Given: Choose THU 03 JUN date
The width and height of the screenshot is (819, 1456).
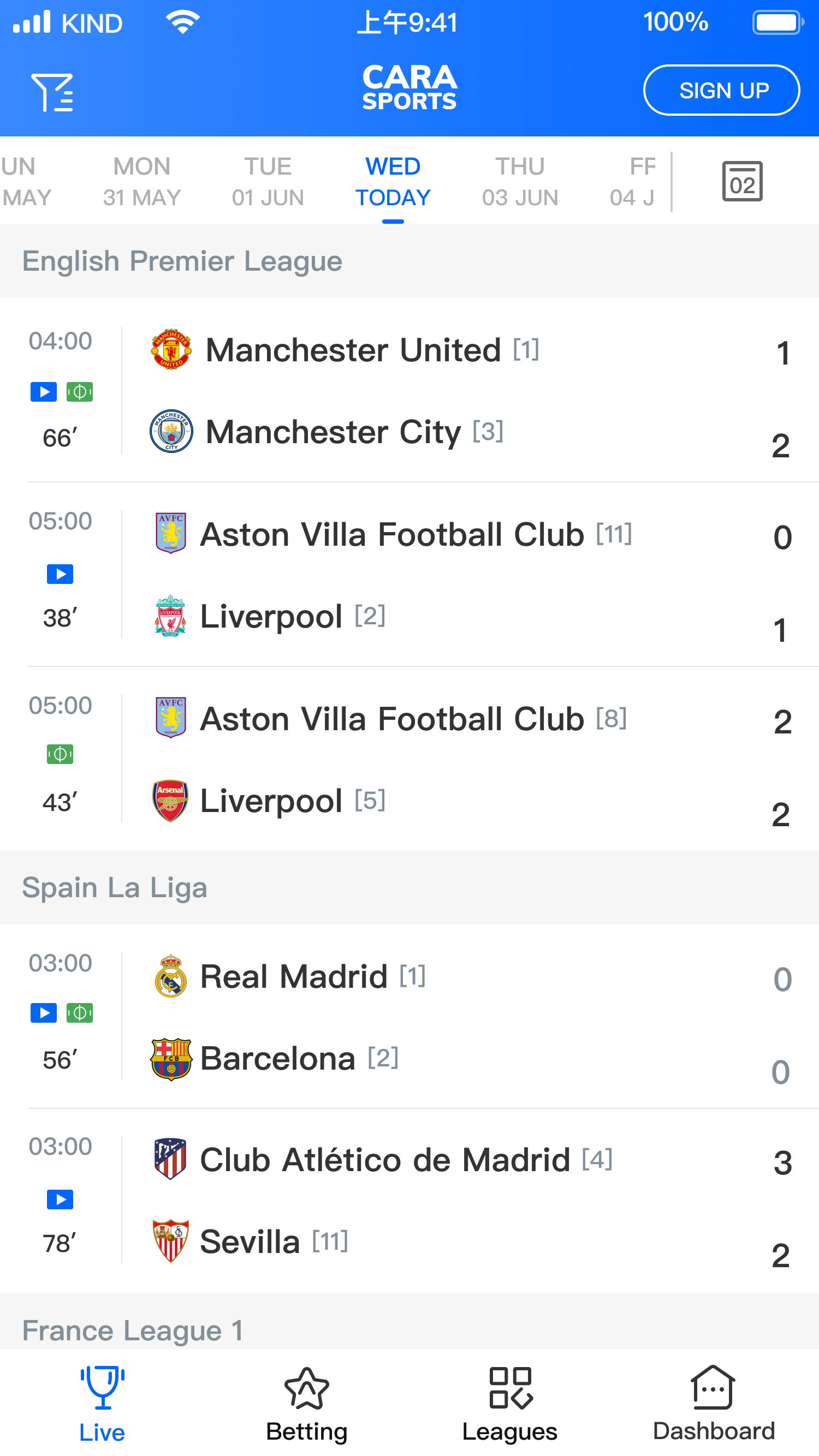Looking at the screenshot, I should [x=520, y=181].
